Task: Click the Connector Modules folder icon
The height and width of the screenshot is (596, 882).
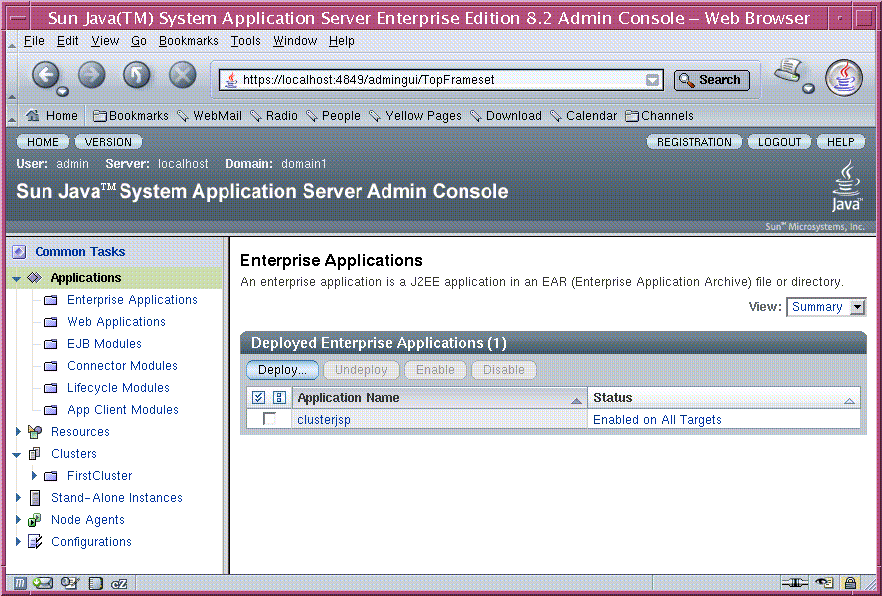Action: 51,366
